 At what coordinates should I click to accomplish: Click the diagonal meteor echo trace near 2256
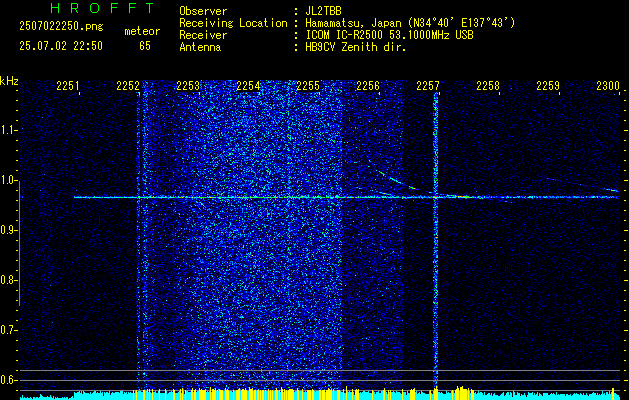395,181
